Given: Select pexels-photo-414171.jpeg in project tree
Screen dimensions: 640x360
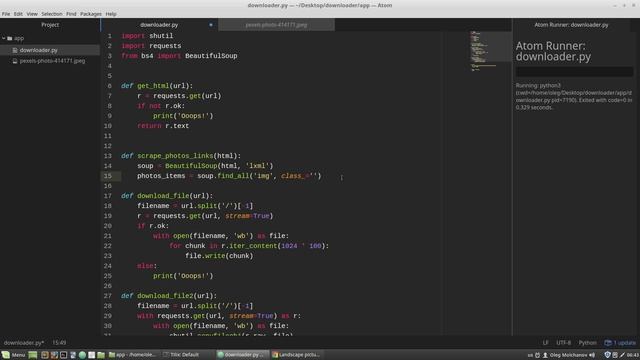Looking at the screenshot, I should point(52,61).
